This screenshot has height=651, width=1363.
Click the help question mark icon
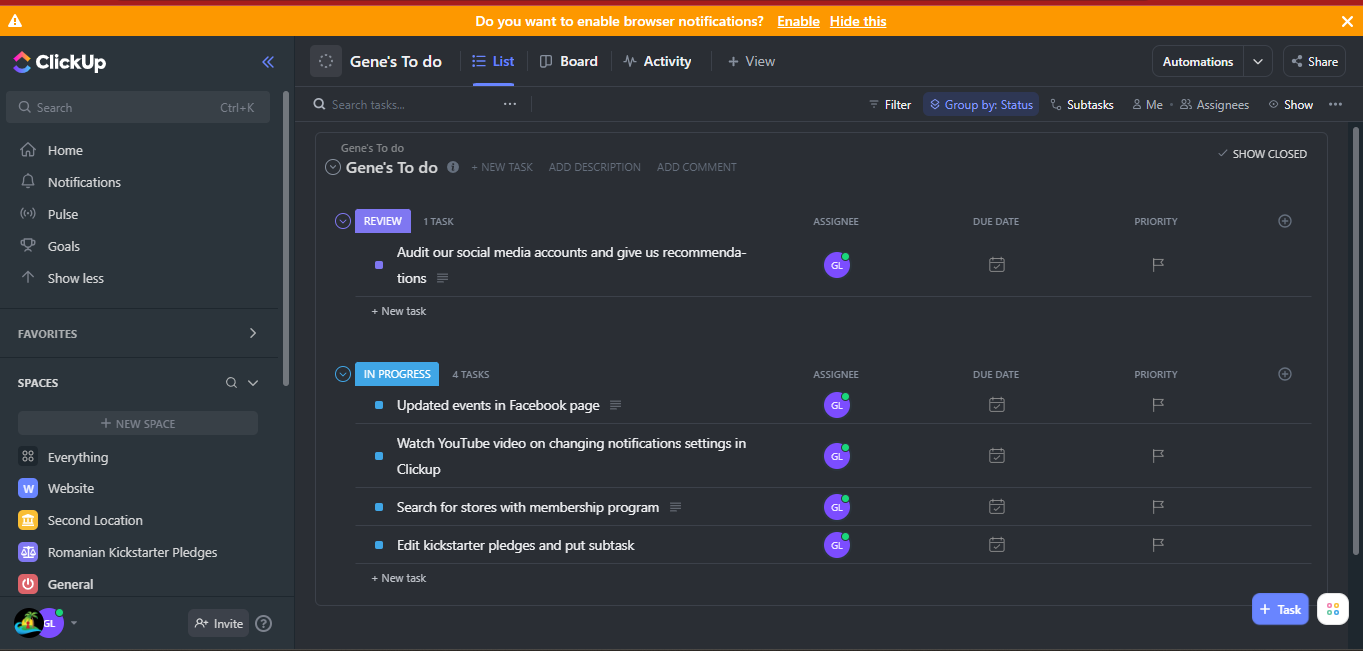[x=264, y=624]
